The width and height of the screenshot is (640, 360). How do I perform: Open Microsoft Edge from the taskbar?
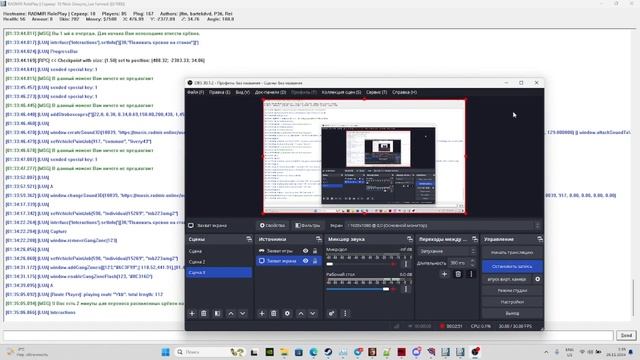(x=313, y=352)
